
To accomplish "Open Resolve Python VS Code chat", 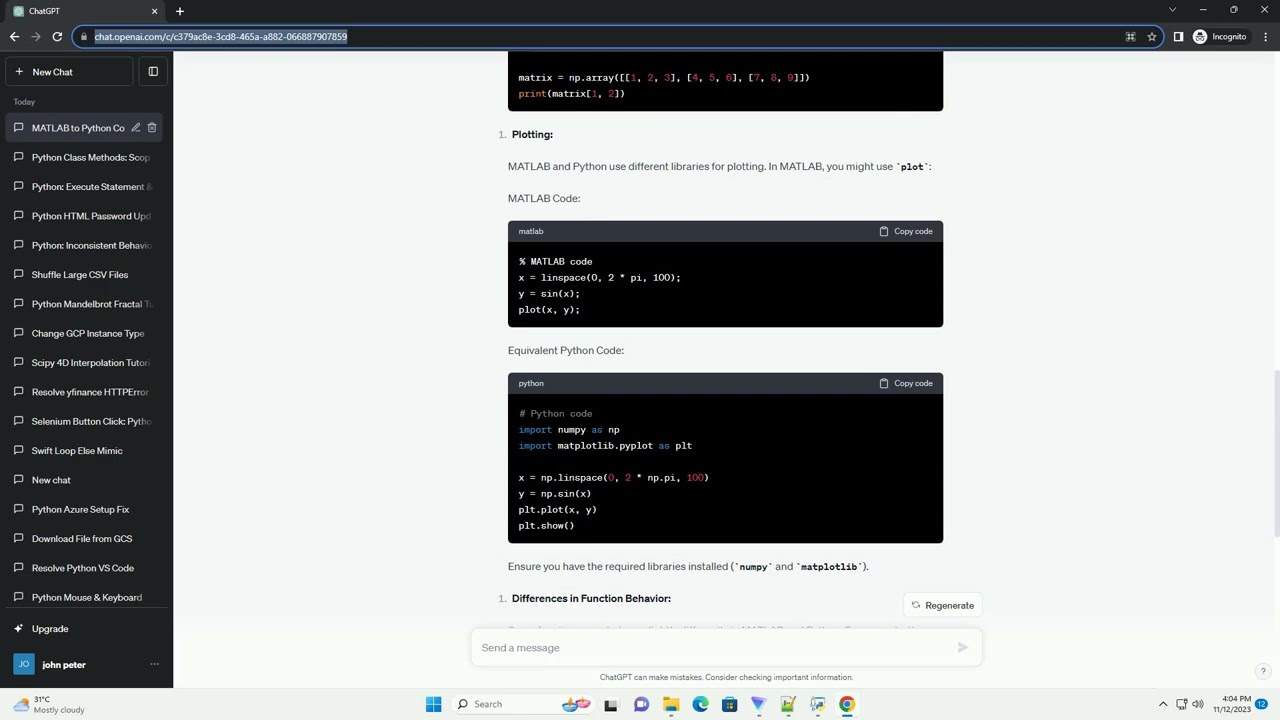I will pyautogui.click(x=86, y=568).
